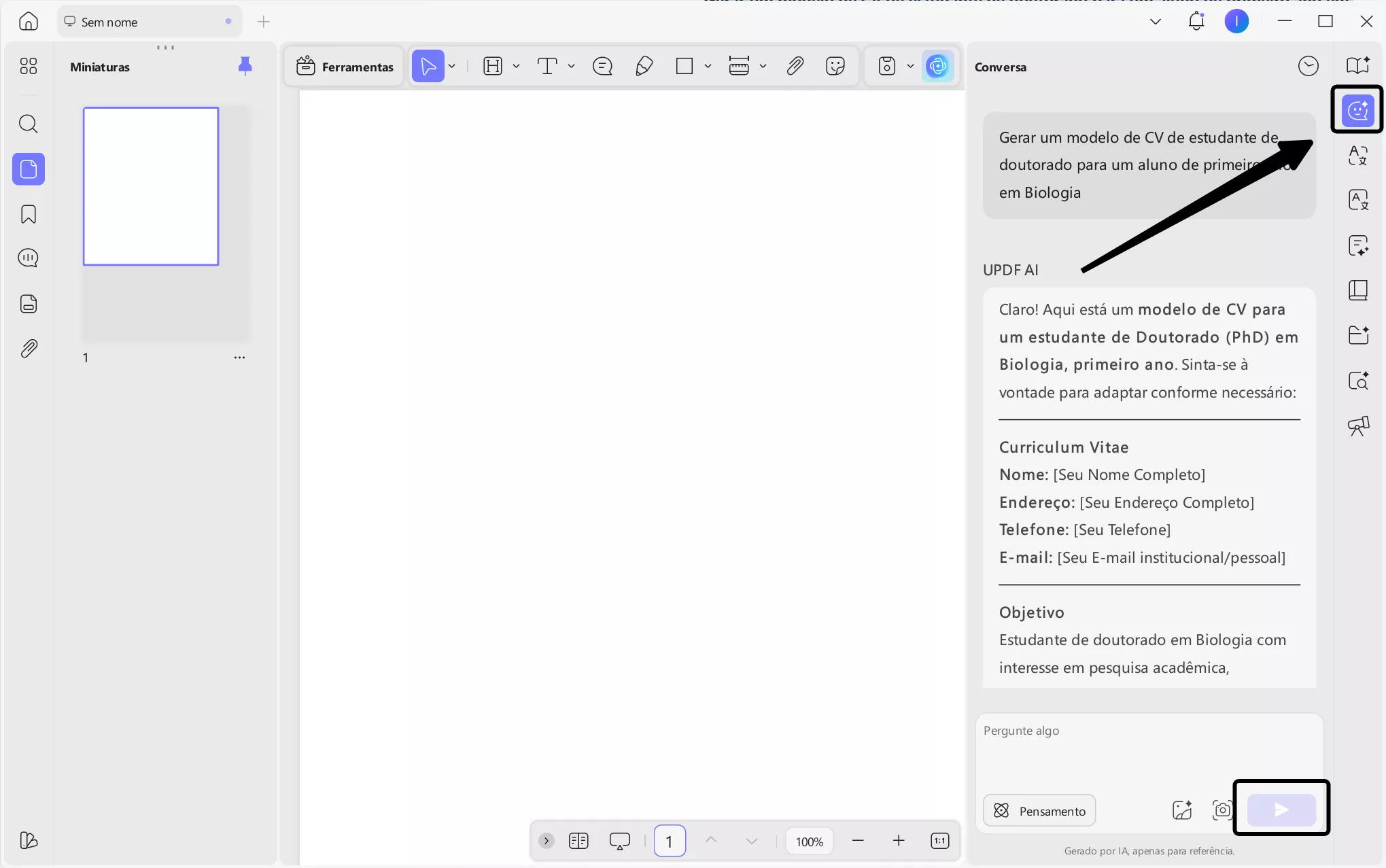Screen dimensions: 1386x868
Task: Toggle the Pensamento mode in the AI chat
Action: point(1039,810)
